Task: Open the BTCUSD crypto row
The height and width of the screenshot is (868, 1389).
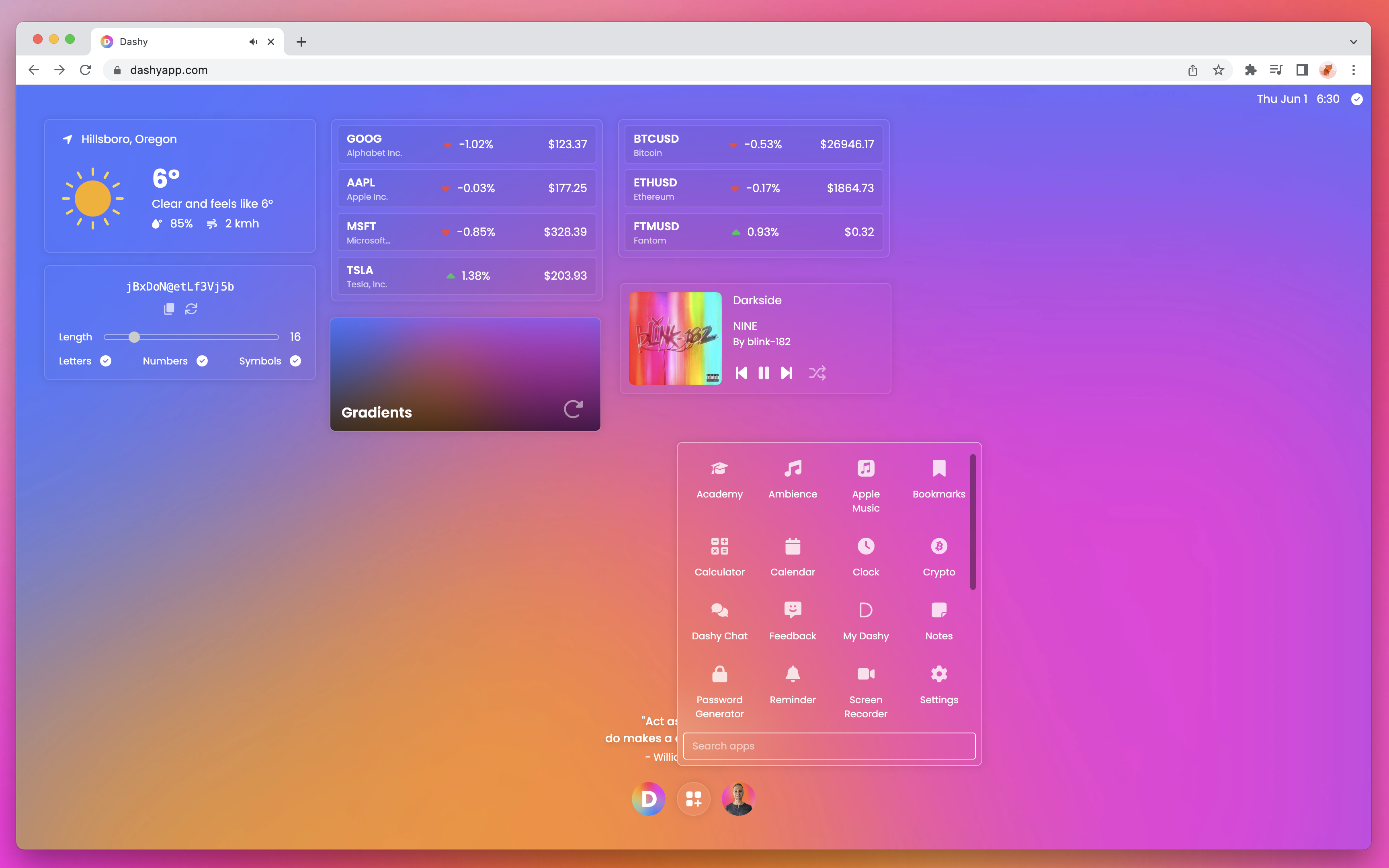Action: 754,145
